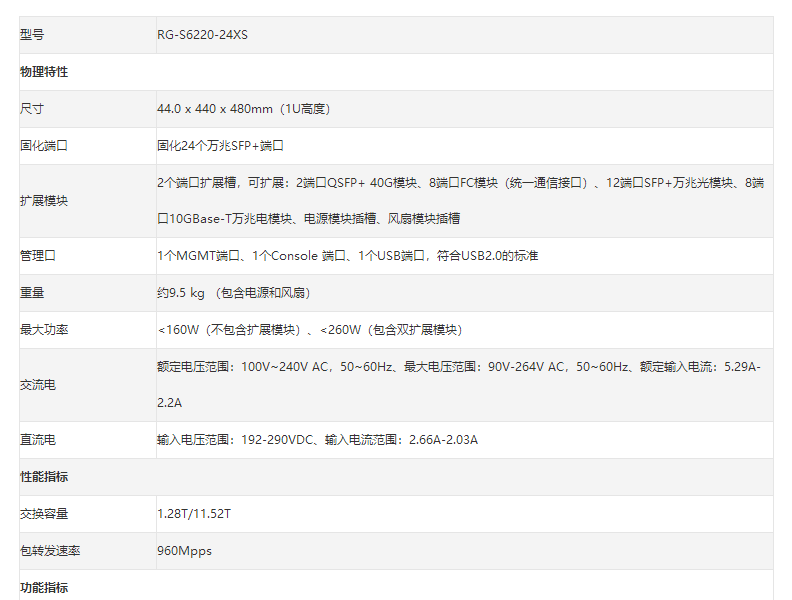Select the 1.28T/11.52T switching capacity value
Screen dimensions: 792x600
click(193, 514)
